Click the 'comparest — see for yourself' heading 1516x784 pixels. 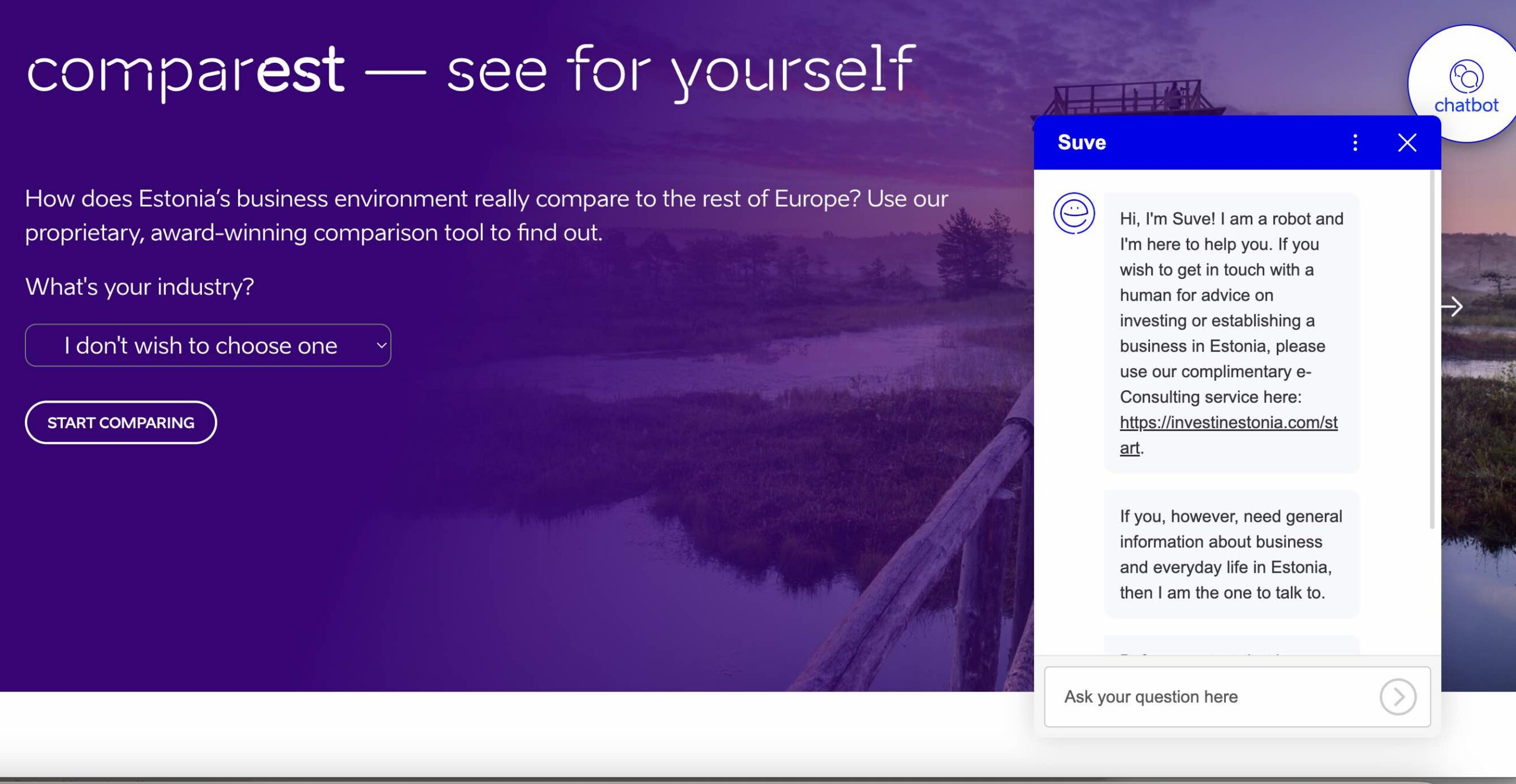(x=471, y=71)
